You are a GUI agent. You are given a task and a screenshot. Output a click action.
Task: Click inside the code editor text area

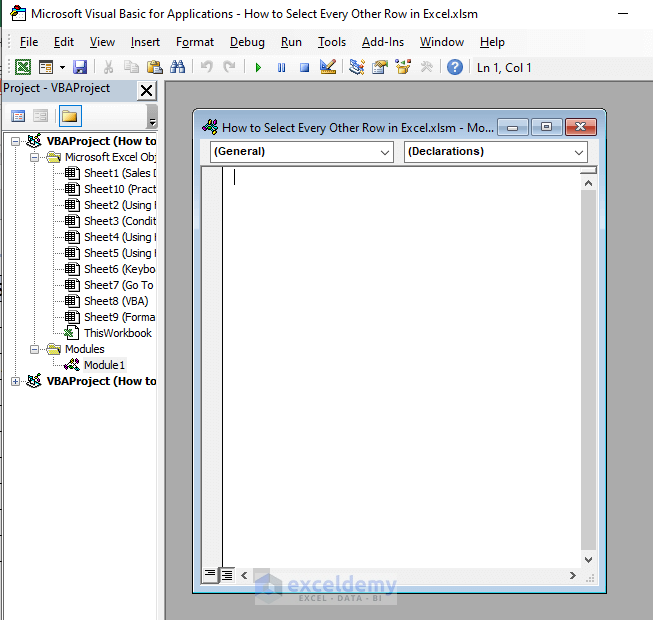coord(401,366)
